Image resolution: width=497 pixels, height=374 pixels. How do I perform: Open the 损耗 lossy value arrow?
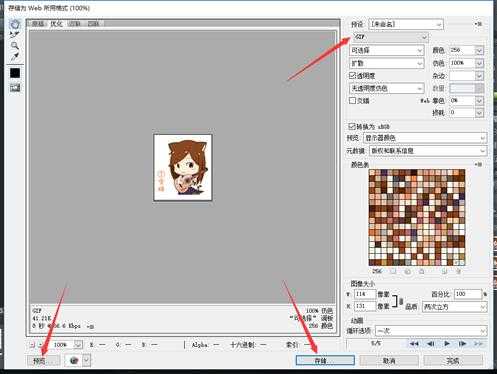tap(479, 113)
